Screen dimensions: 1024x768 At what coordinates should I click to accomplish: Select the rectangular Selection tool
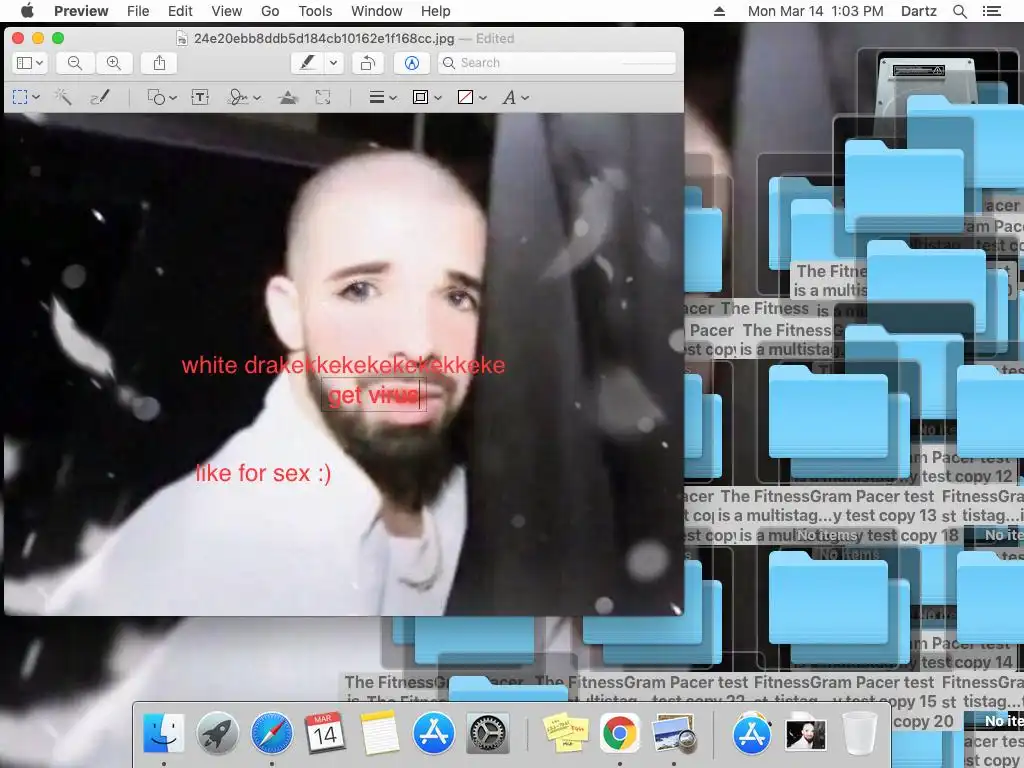(x=20, y=97)
